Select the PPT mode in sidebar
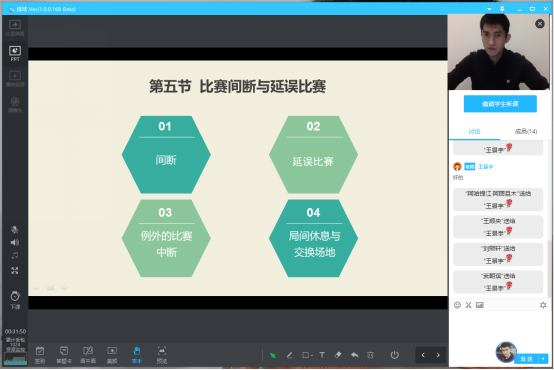Viewport: 554px width, 370px height. pos(15,54)
